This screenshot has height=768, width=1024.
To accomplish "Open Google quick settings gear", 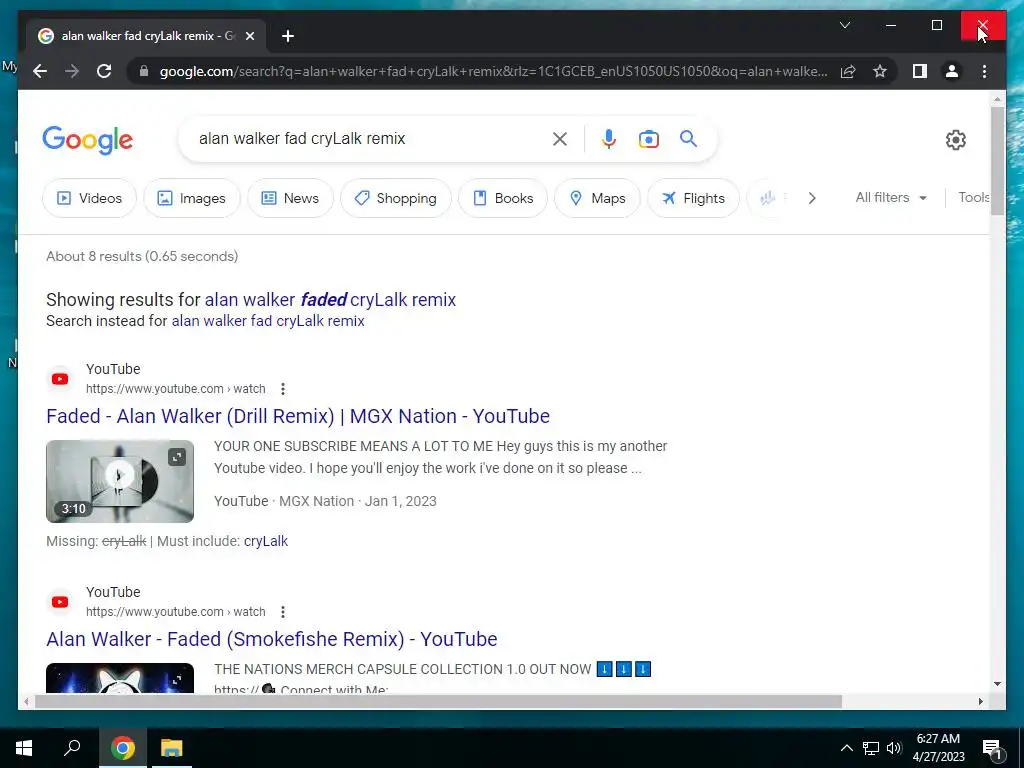I will [955, 140].
